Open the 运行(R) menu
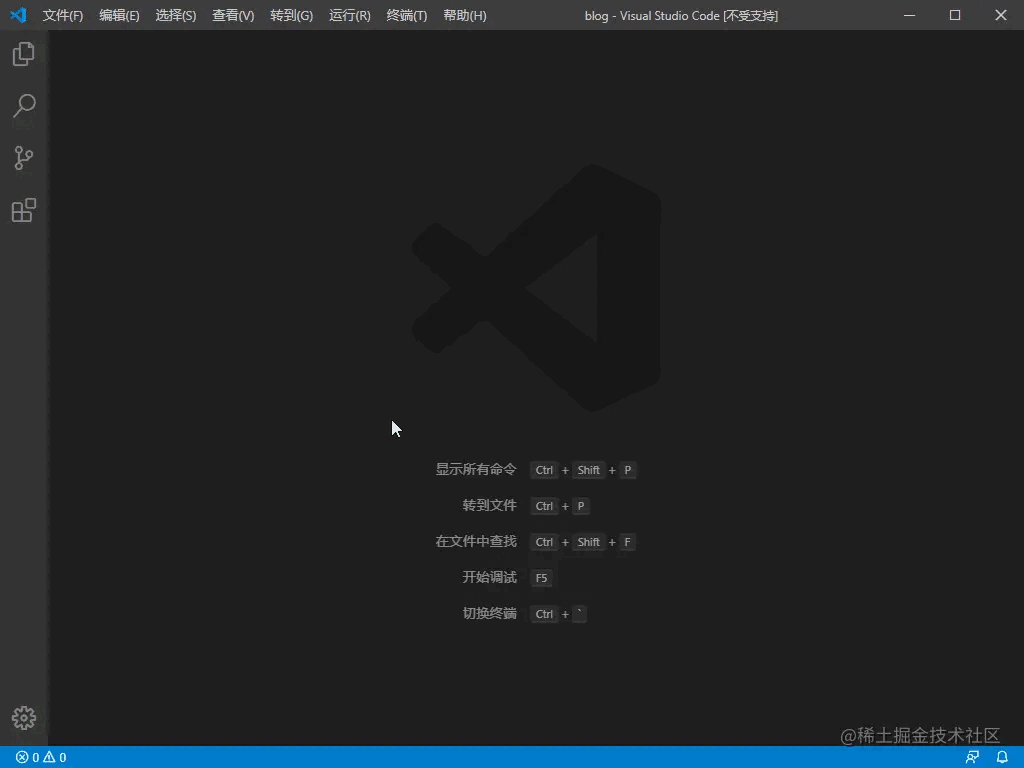This screenshot has height=768, width=1024. [348, 15]
